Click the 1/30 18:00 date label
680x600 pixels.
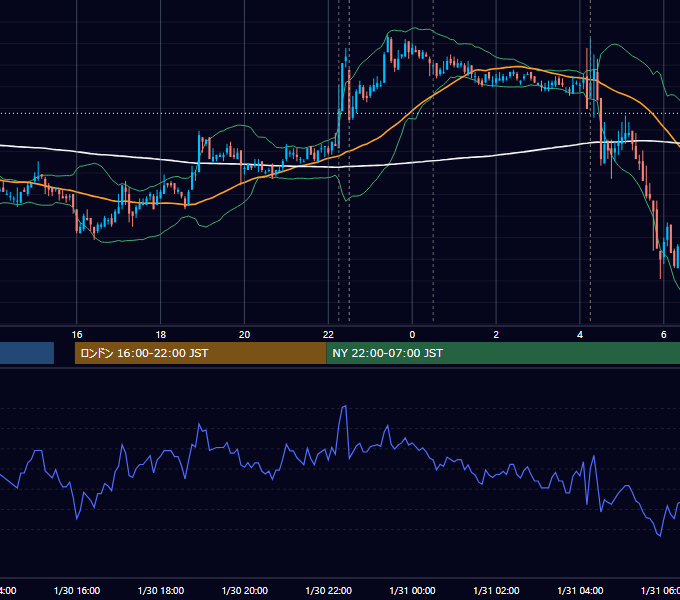[x=161, y=590]
